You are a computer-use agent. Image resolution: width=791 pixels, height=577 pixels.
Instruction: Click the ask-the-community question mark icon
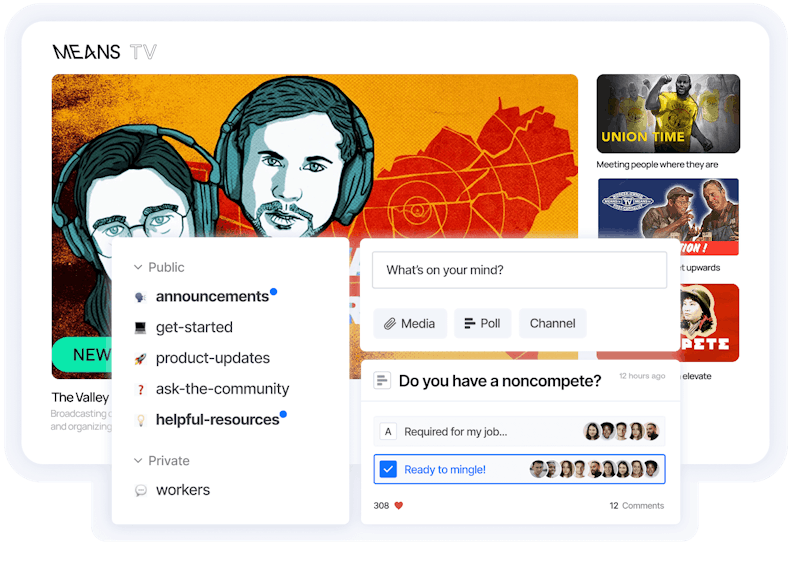coord(141,390)
